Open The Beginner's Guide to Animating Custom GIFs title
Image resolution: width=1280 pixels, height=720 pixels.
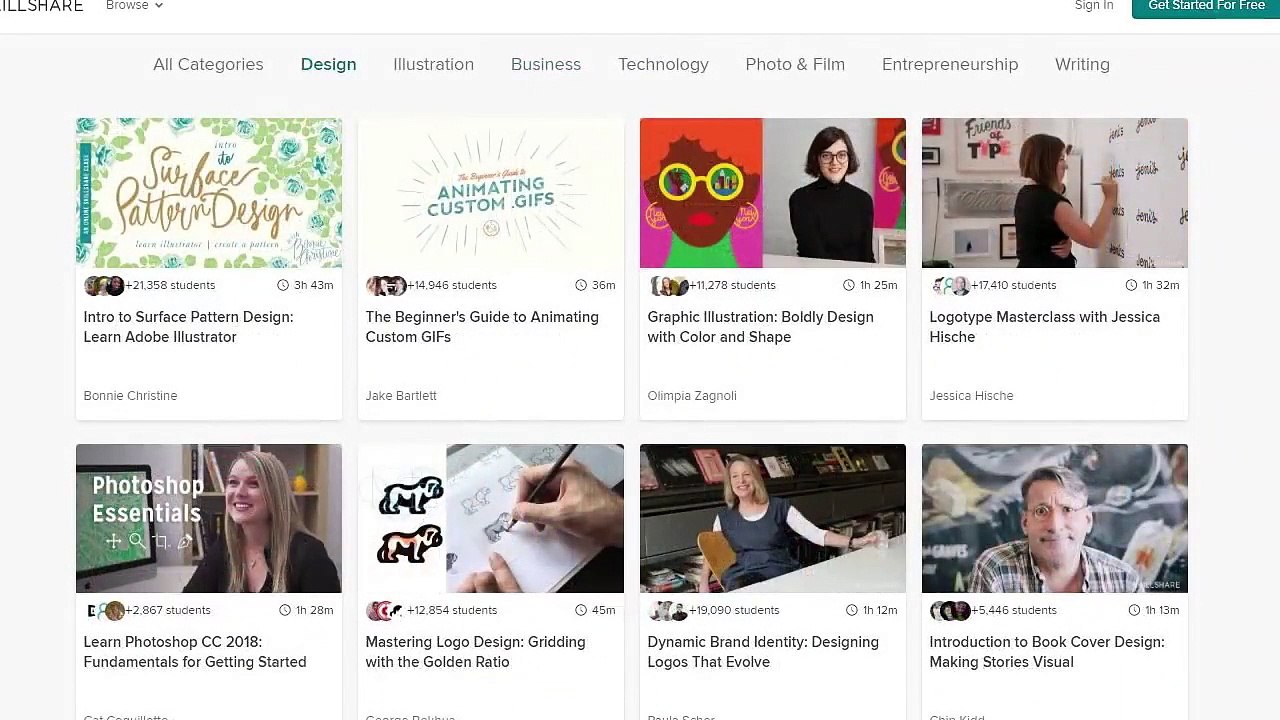coord(482,327)
